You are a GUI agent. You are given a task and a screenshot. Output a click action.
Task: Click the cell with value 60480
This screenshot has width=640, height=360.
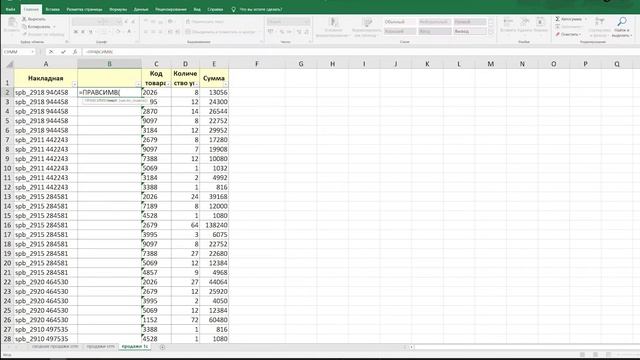(x=214, y=320)
